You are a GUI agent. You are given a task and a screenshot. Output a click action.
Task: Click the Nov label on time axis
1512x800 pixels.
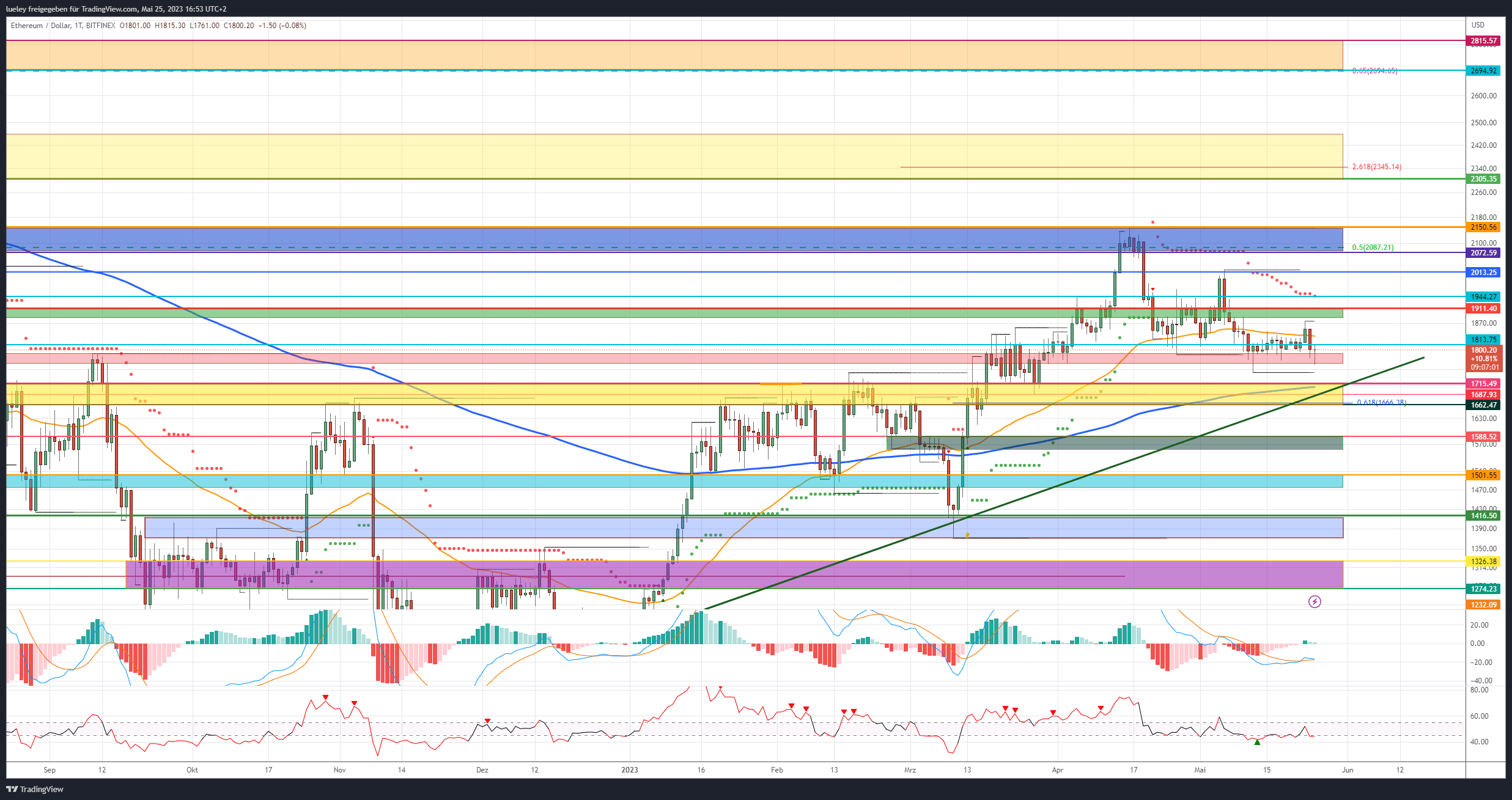click(340, 770)
